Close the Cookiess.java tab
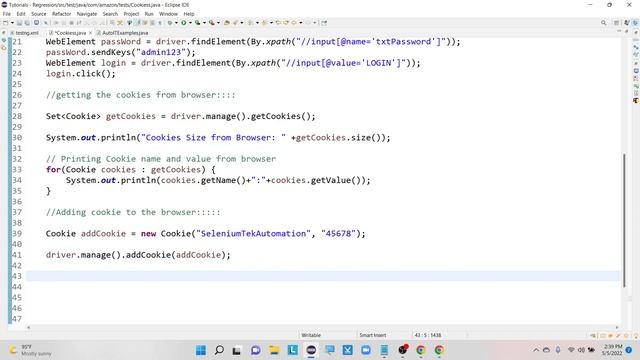 click(90, 33)
